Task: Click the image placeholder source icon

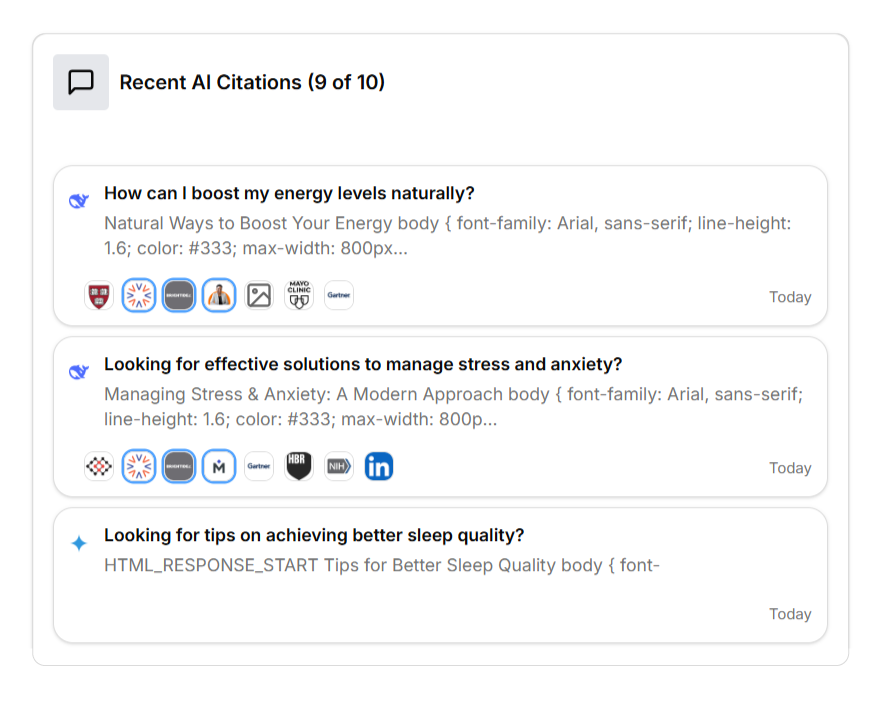Action: [x=259, y=295]
